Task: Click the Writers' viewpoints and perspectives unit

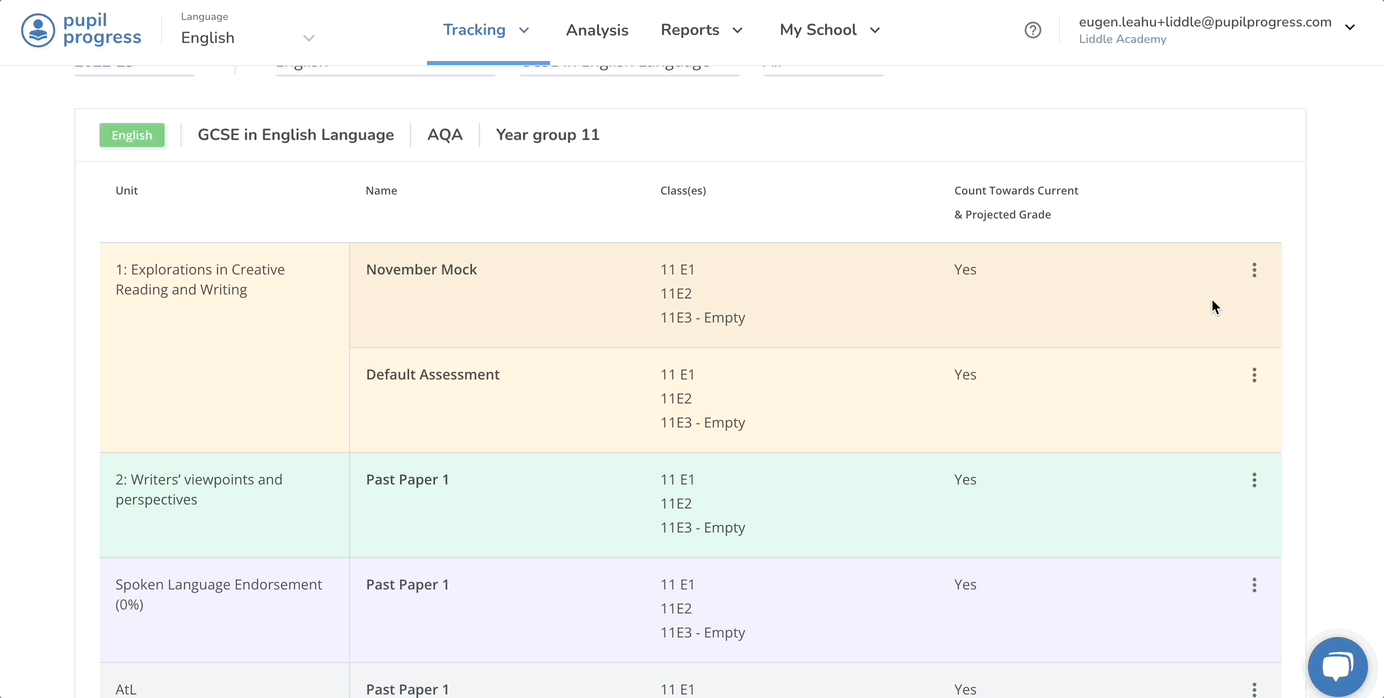Action: click(199, 490)
